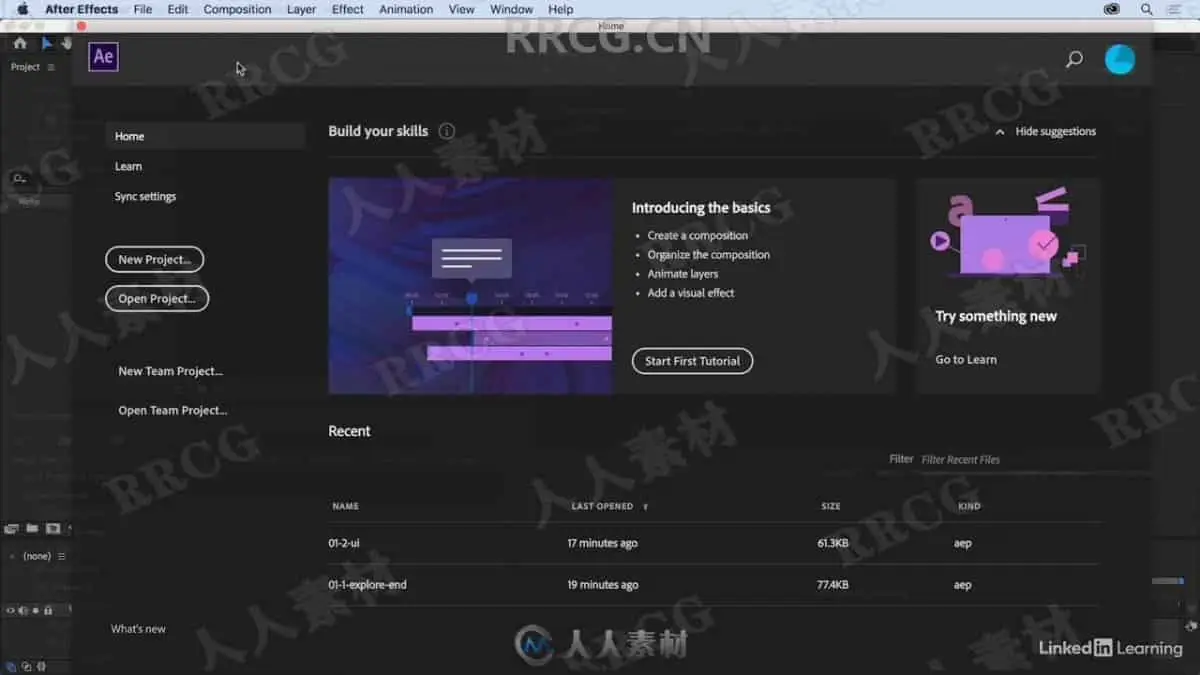The height and width of the screenshot is (675, 1200).
Task: Click the Open Project button
Action: point(157,298)
